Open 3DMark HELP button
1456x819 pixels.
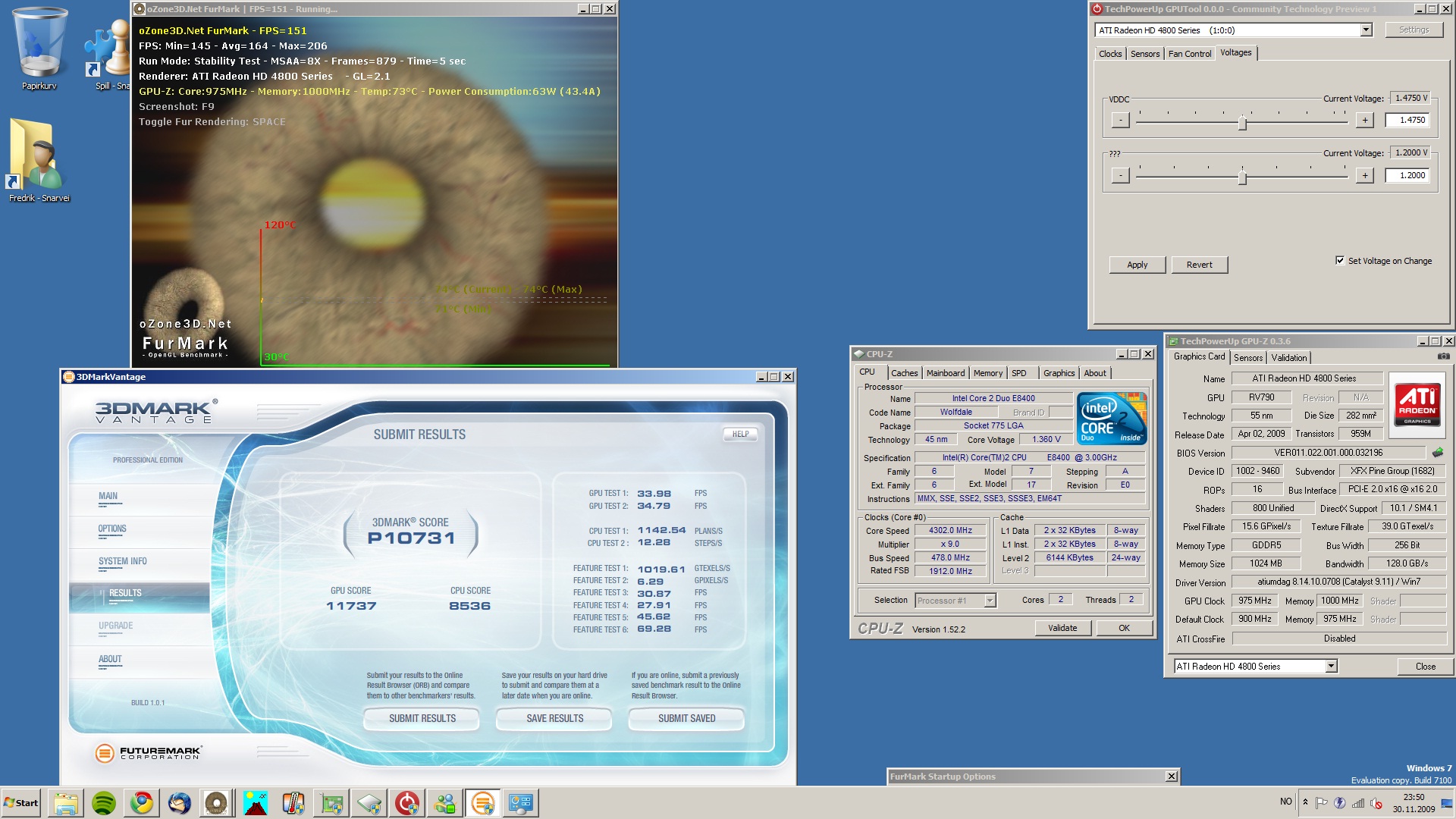tap(740, 435)
